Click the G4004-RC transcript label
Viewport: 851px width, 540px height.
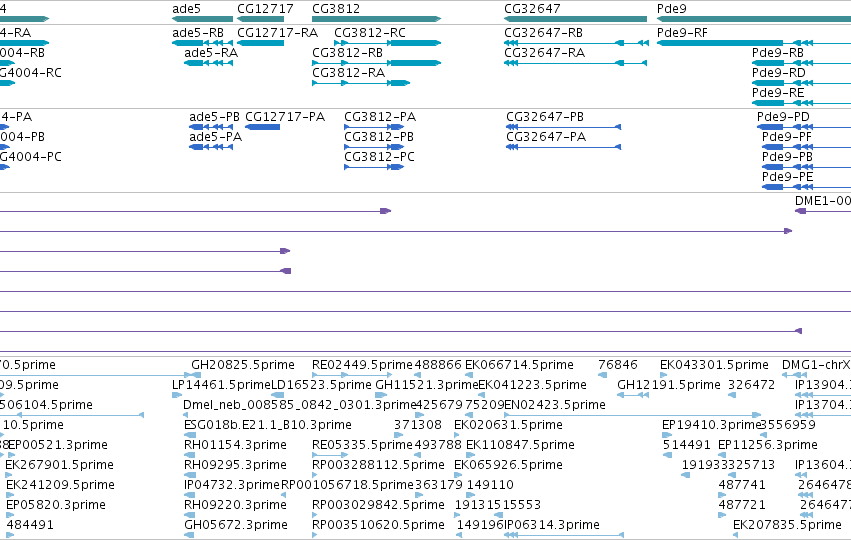30,73
